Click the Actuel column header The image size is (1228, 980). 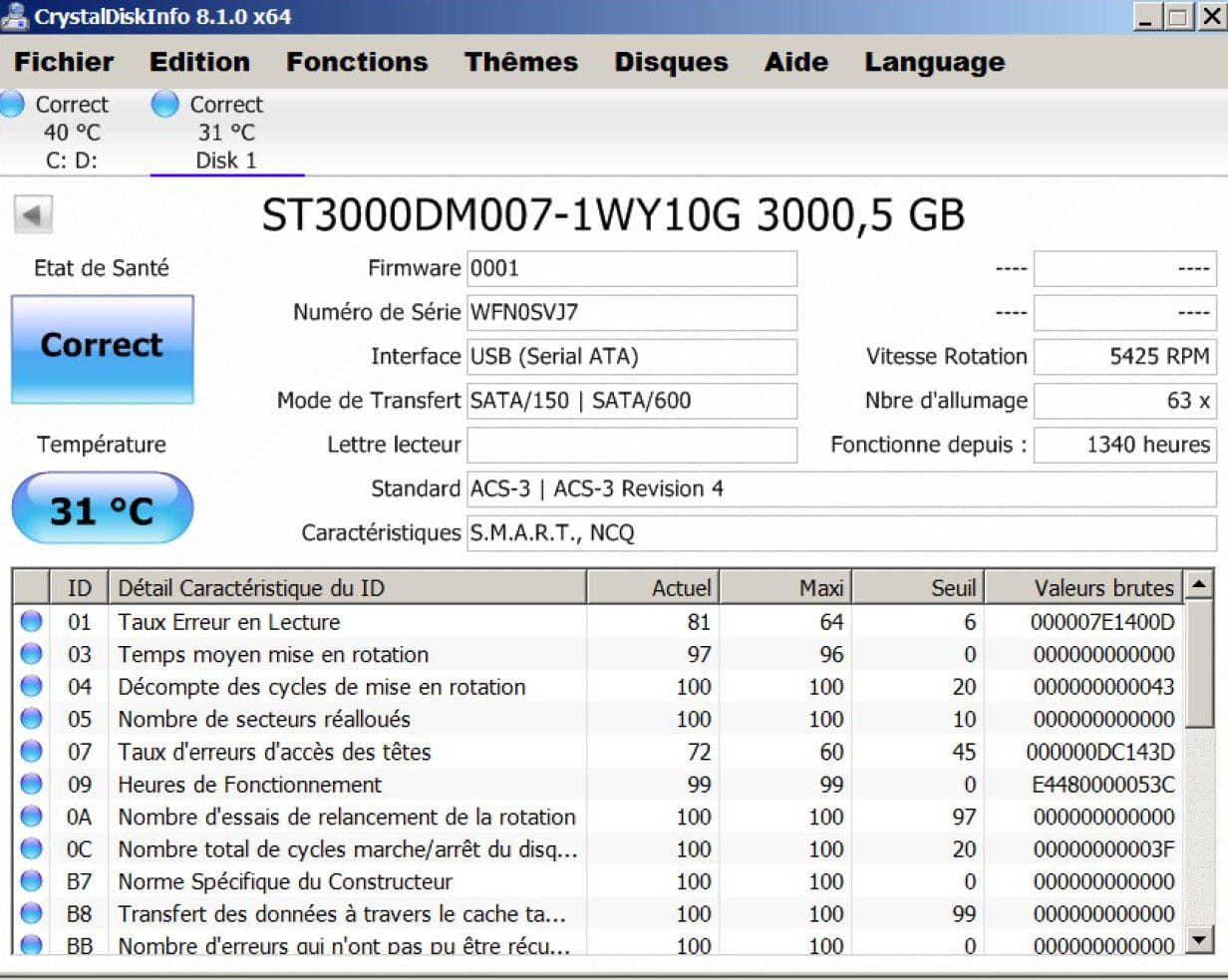point(653,587)
